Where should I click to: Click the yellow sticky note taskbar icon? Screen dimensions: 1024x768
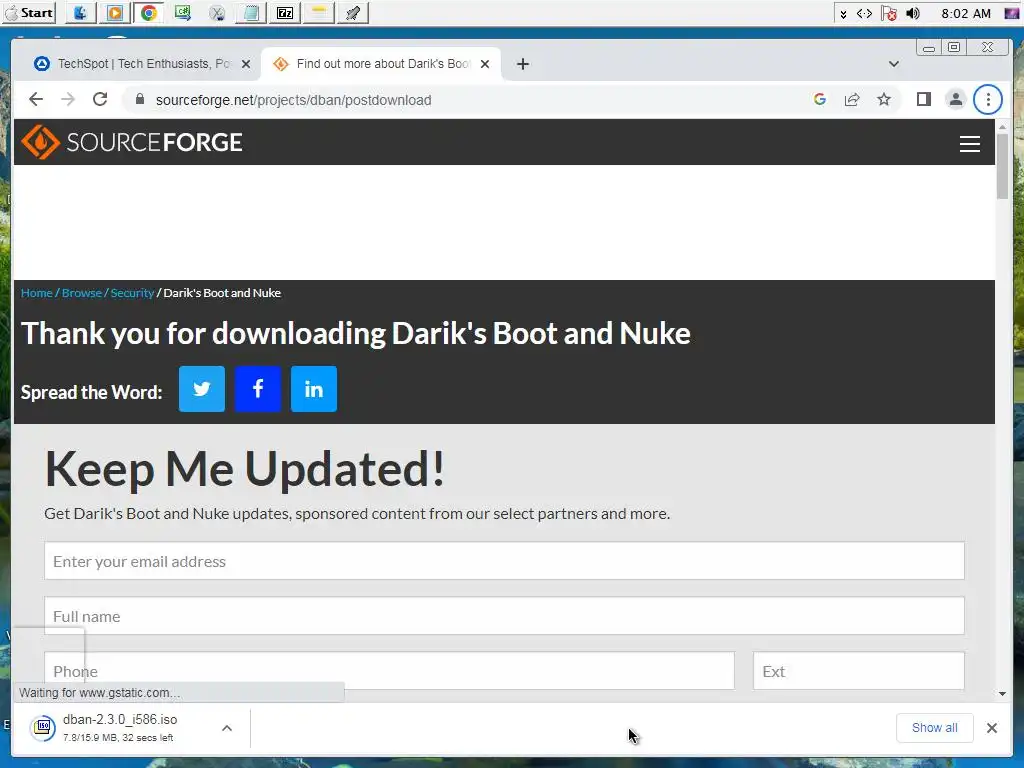point(319,12)
